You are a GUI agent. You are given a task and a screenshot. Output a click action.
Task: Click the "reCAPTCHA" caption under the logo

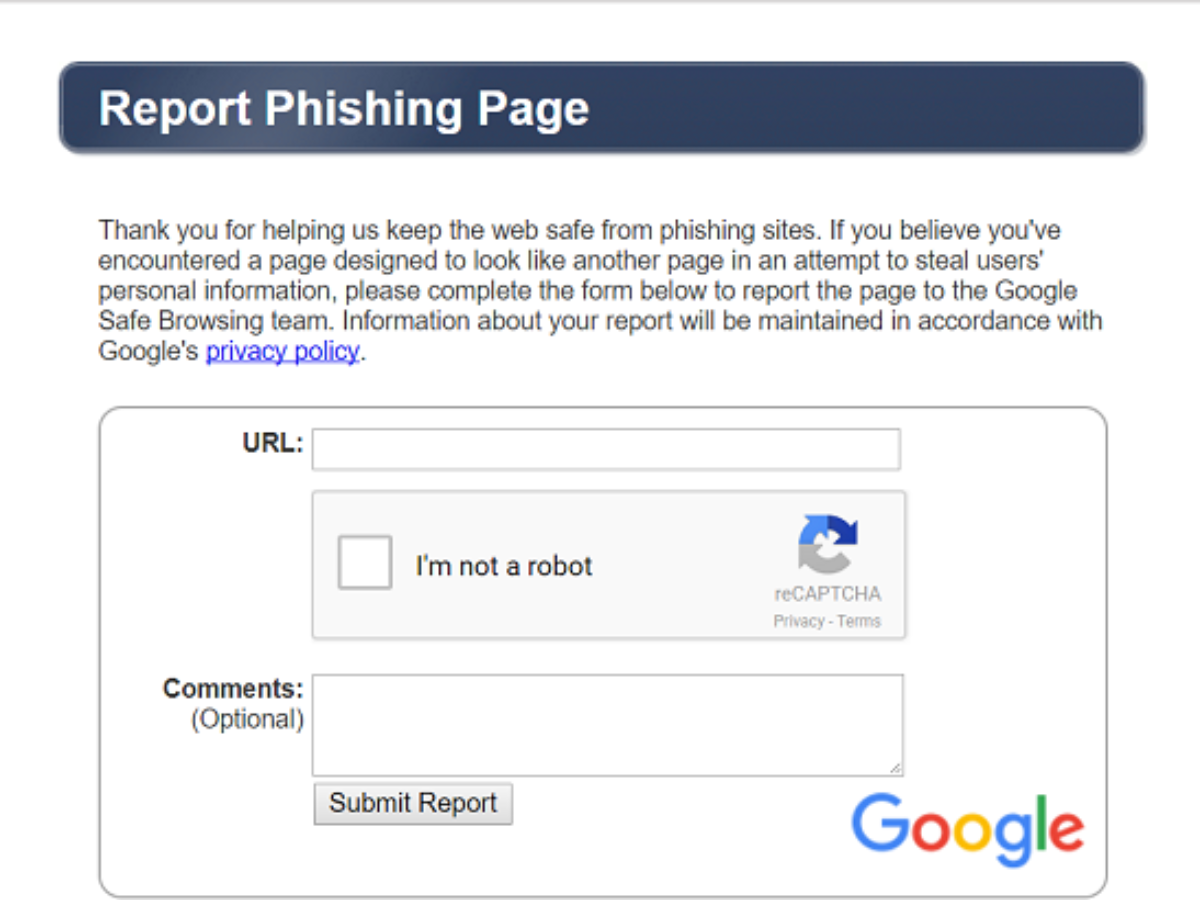(827, 594)
